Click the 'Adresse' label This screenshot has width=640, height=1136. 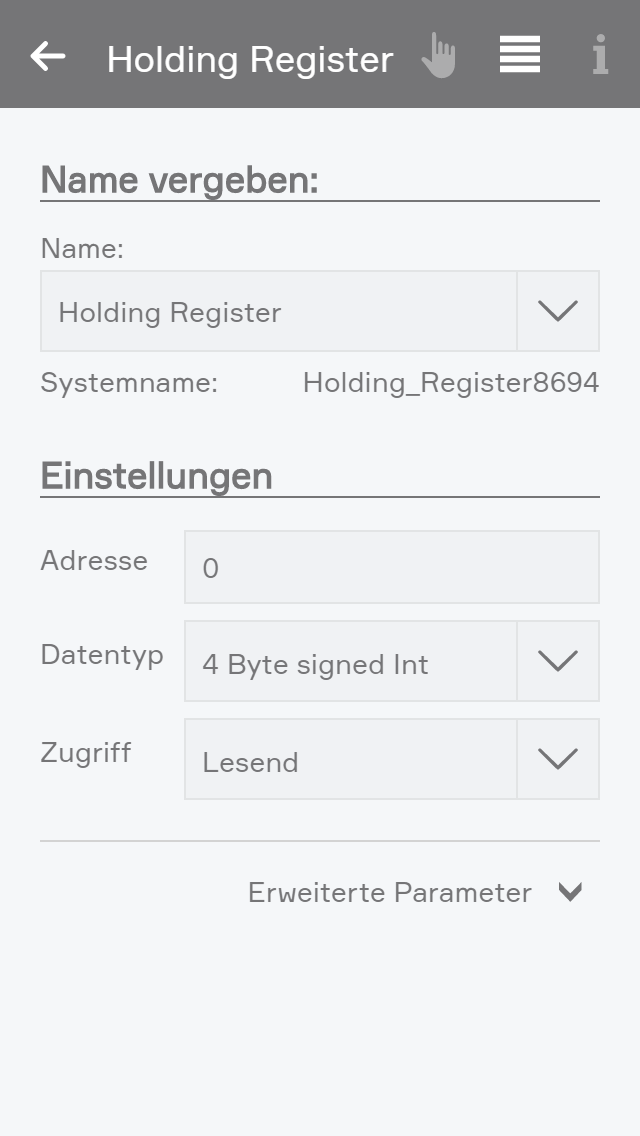coord(94,561)
